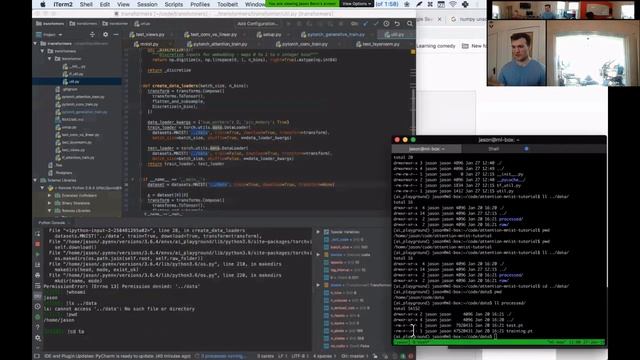This screenshot has height=360, width=640.
Task: Expand Binary Skeletons node
Action: click(x=50, y=203)
